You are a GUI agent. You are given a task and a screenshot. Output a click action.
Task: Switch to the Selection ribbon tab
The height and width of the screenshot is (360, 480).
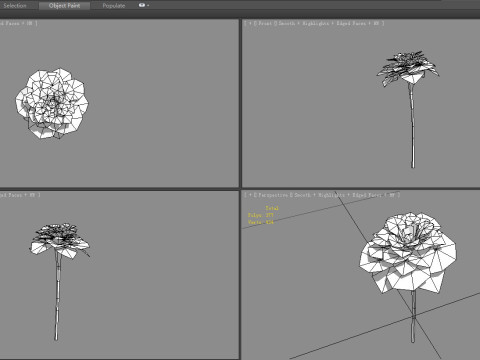coord(15,6)
